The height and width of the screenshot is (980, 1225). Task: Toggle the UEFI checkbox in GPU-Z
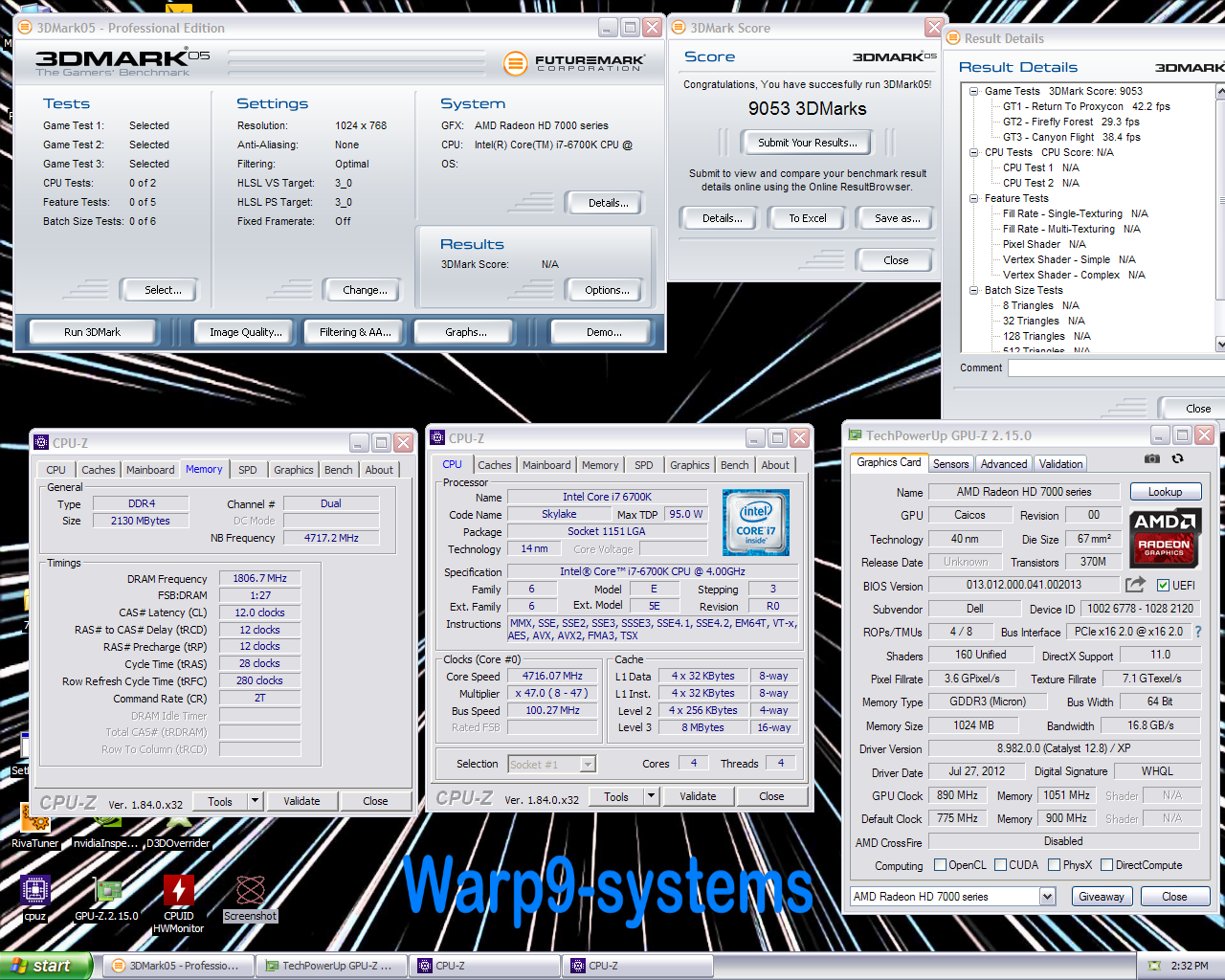tap(1164, 586)
